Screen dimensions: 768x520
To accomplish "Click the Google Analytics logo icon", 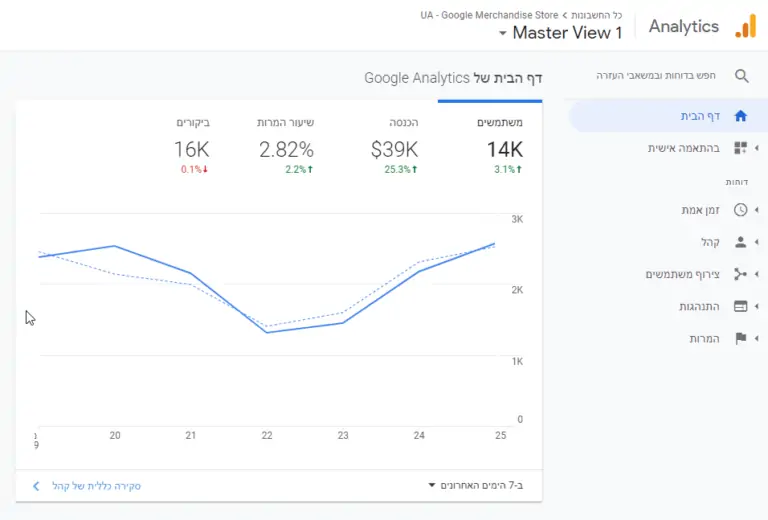I will click(x=745, y=26).
